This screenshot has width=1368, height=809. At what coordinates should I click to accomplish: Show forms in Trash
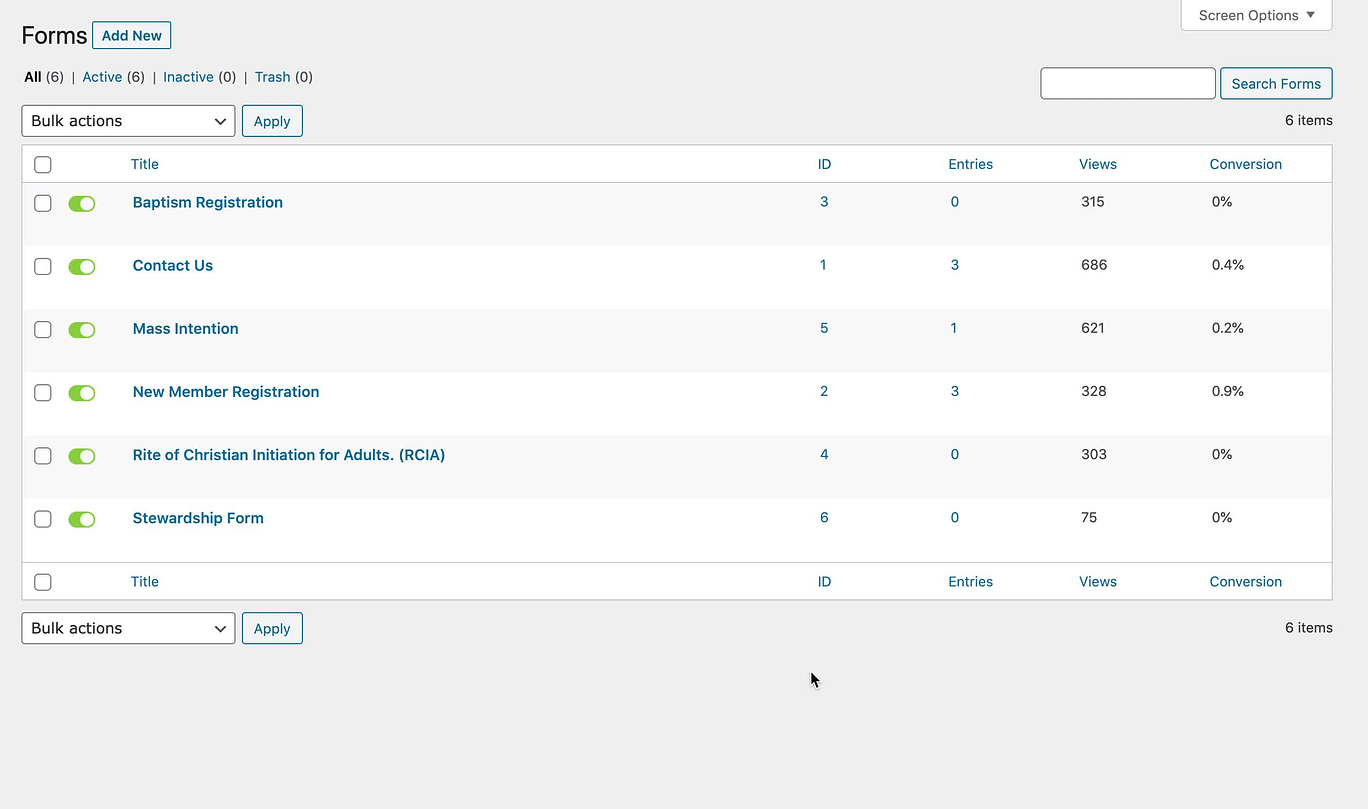point(272,77)
